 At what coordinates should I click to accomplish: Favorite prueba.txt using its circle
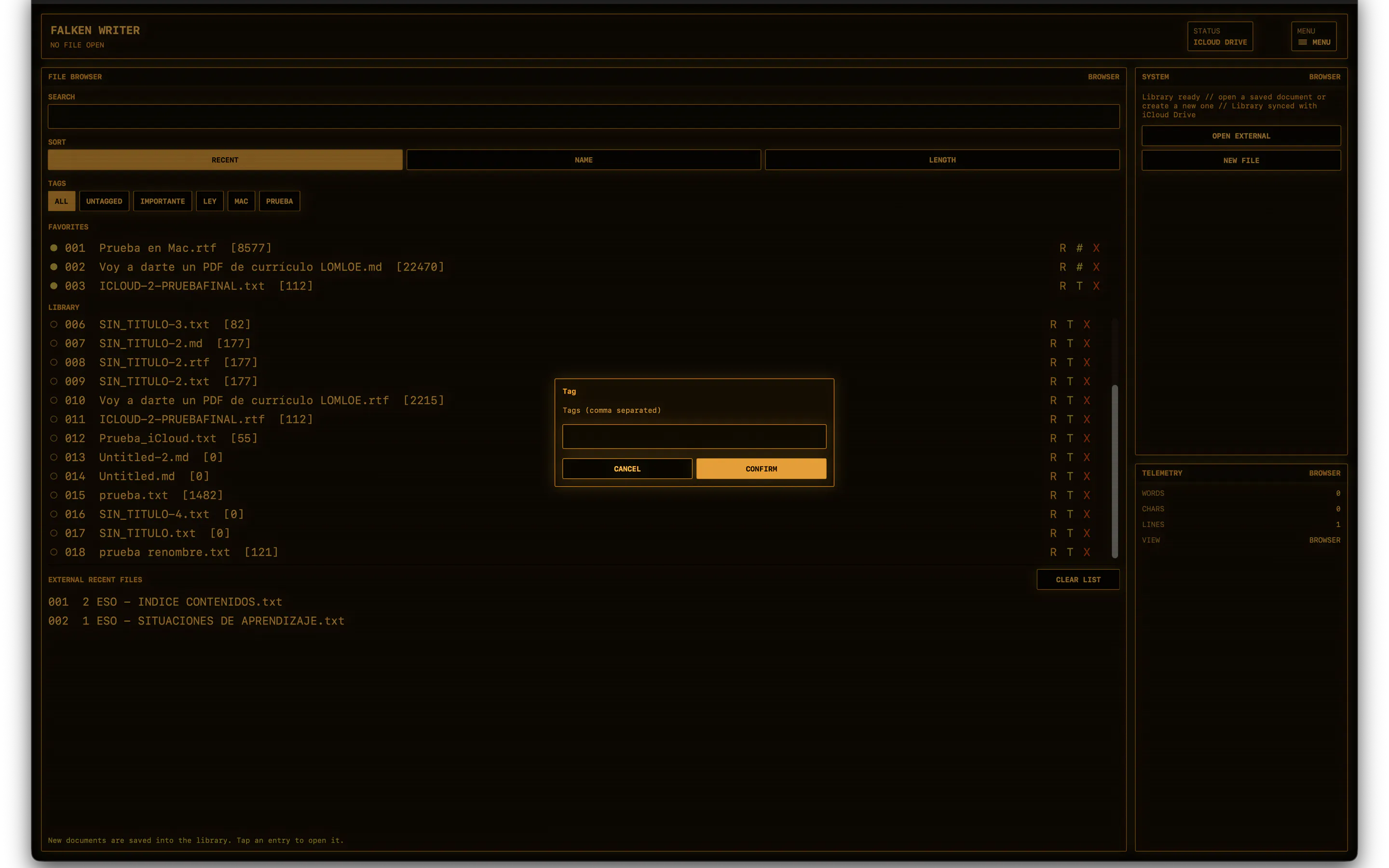tap(54, 495)
